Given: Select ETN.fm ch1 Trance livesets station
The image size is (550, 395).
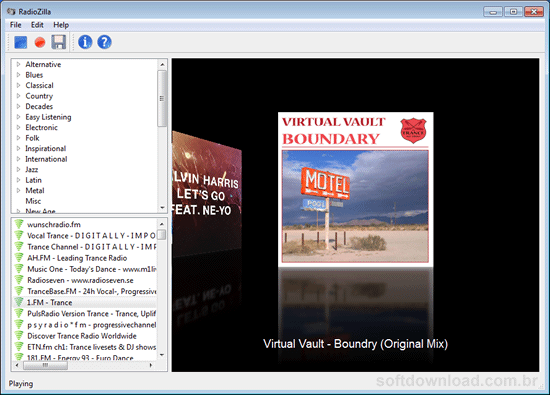Looking at the screenshot, I should (x=92, y=347).
